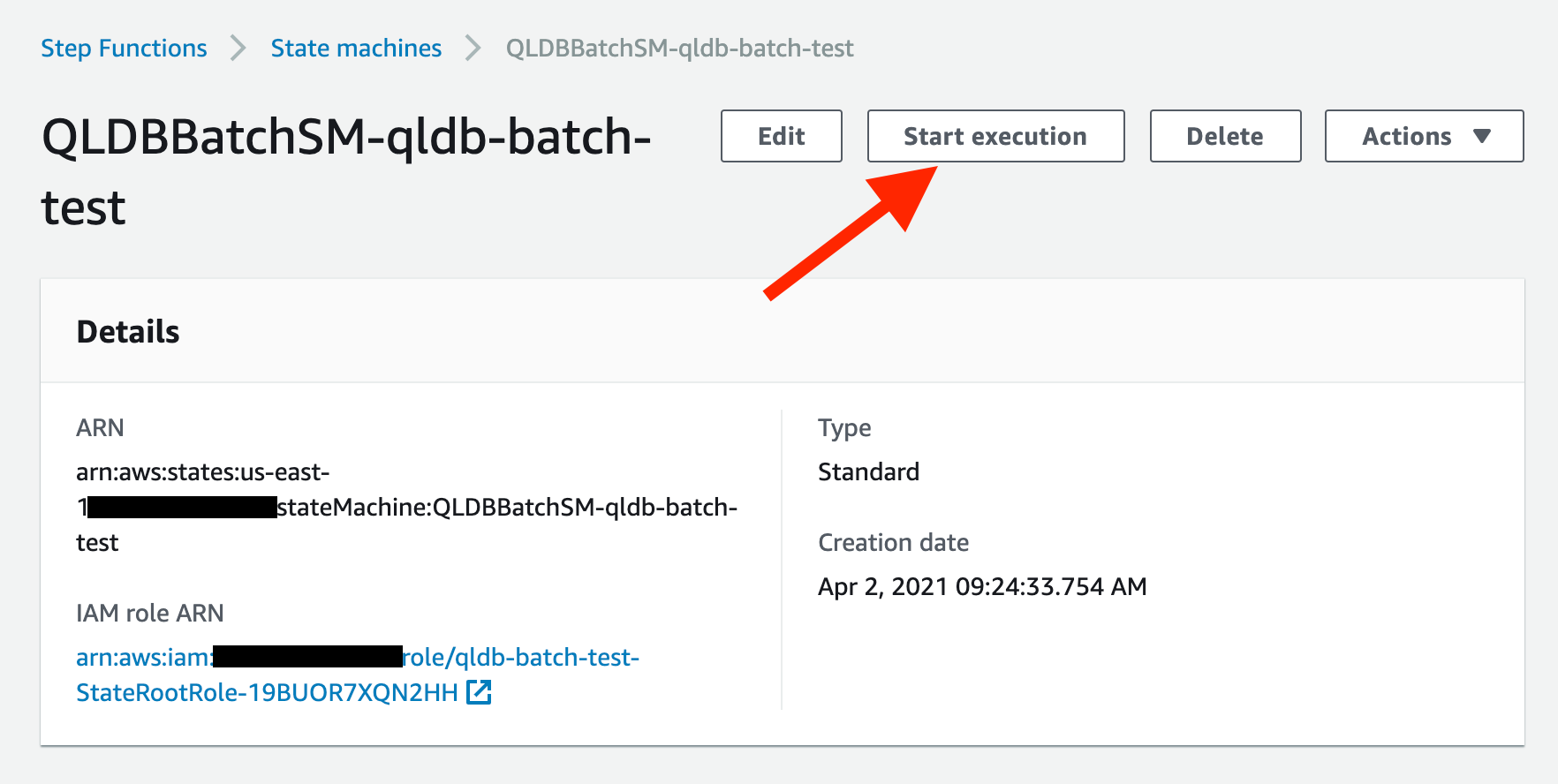Click the Creation date label
The width and height of the screenshot is (1558, 784).
pyautogui.click(x=893, y=542)
